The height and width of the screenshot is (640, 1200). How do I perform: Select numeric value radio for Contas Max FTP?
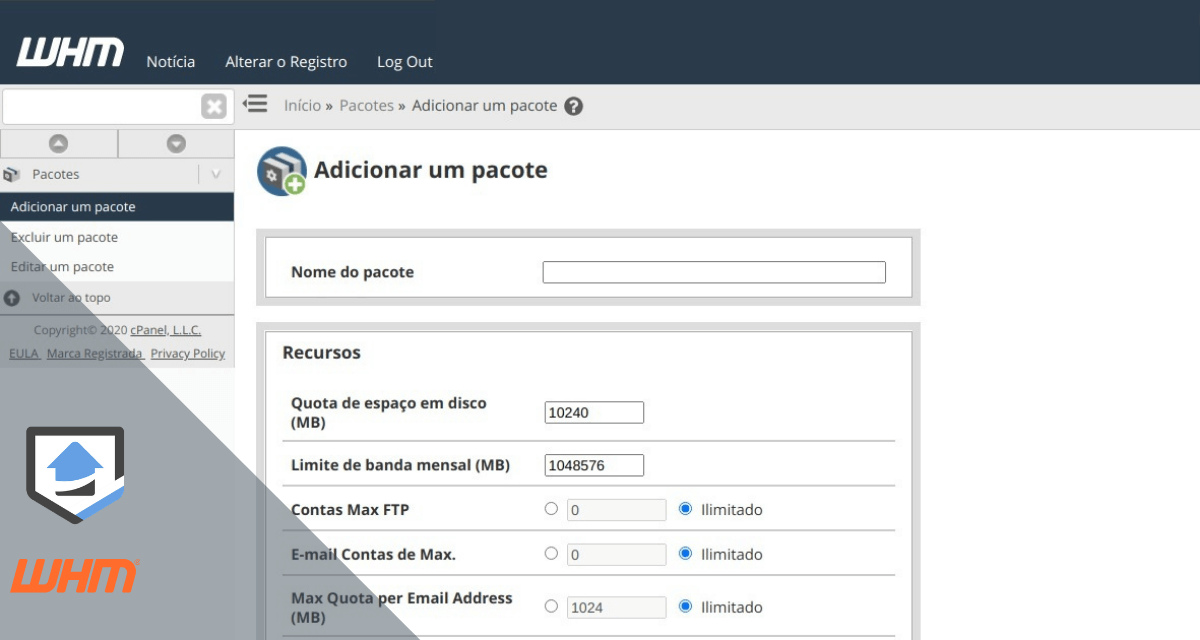coord(551,509)
